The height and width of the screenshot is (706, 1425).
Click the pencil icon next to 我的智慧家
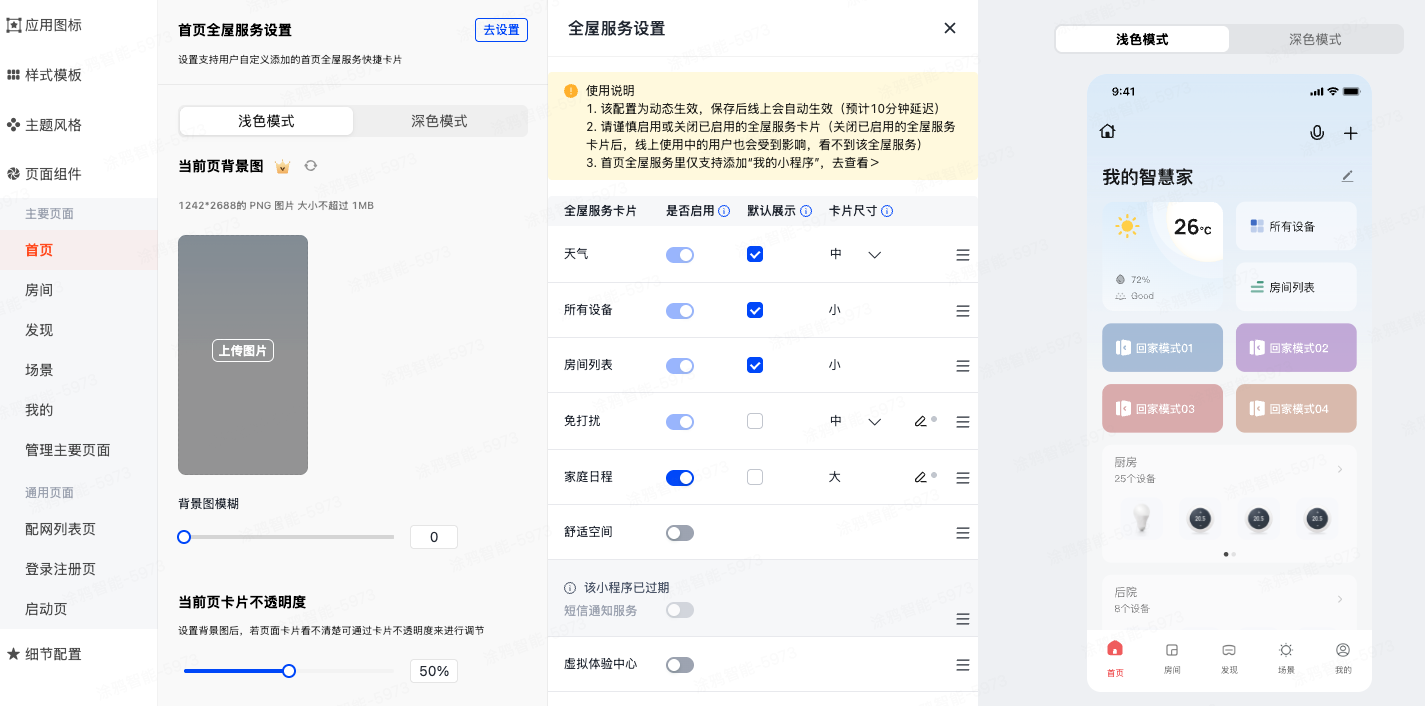click(1347, 177)
